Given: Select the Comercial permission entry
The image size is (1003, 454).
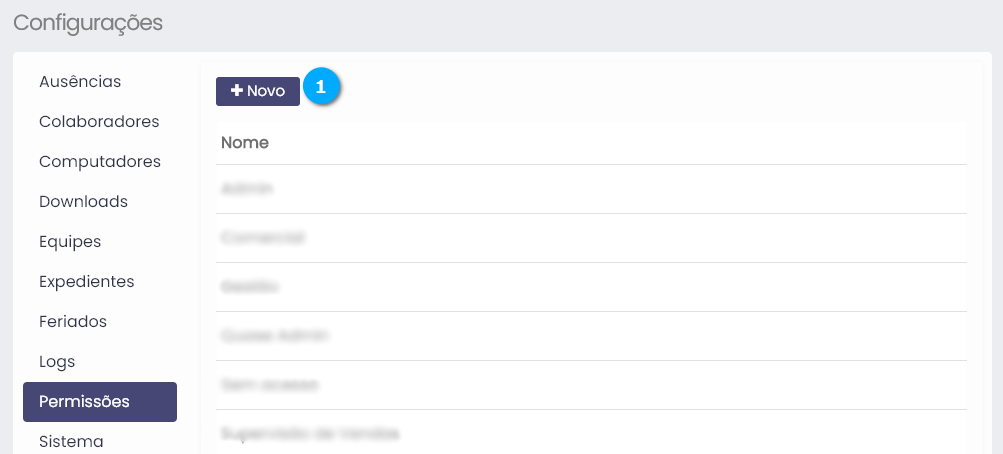Looking at the screenshot, I should [x=263, y=238].
